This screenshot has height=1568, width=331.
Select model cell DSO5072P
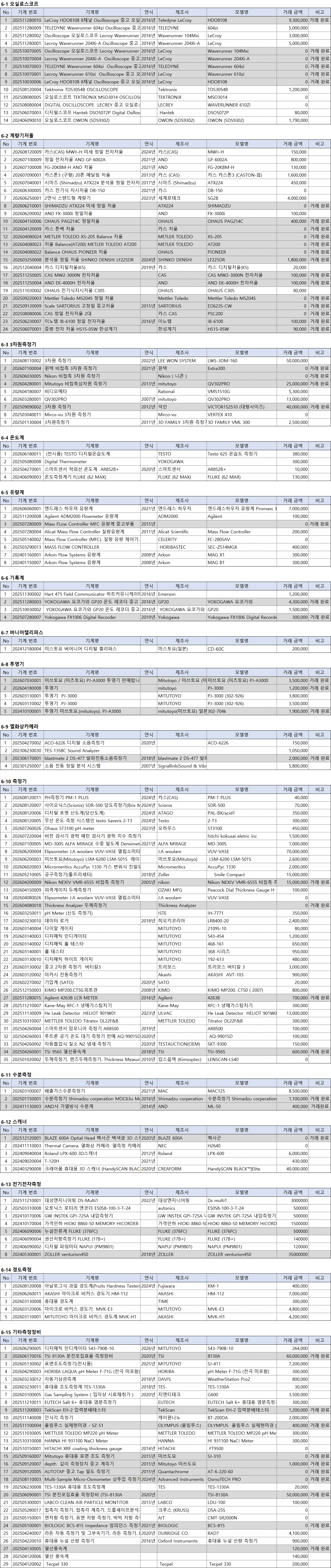pyautogui.click(x=241, y=113)
